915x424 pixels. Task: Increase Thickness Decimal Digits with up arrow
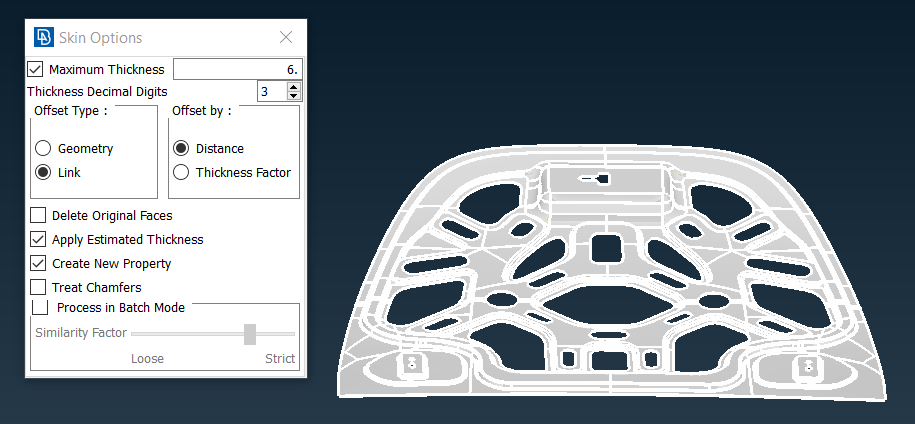point(294,87)
